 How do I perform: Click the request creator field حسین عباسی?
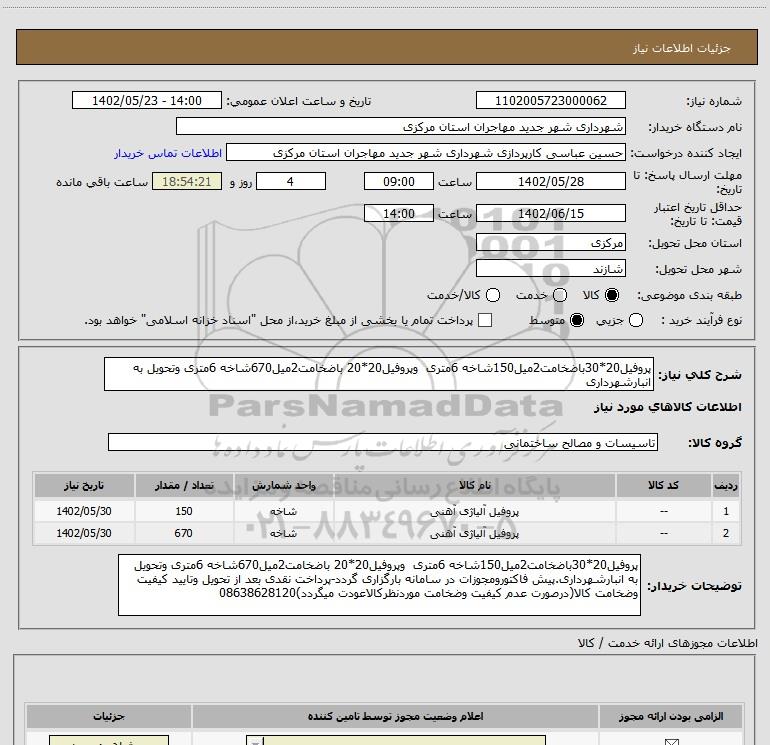click(426, 153)
